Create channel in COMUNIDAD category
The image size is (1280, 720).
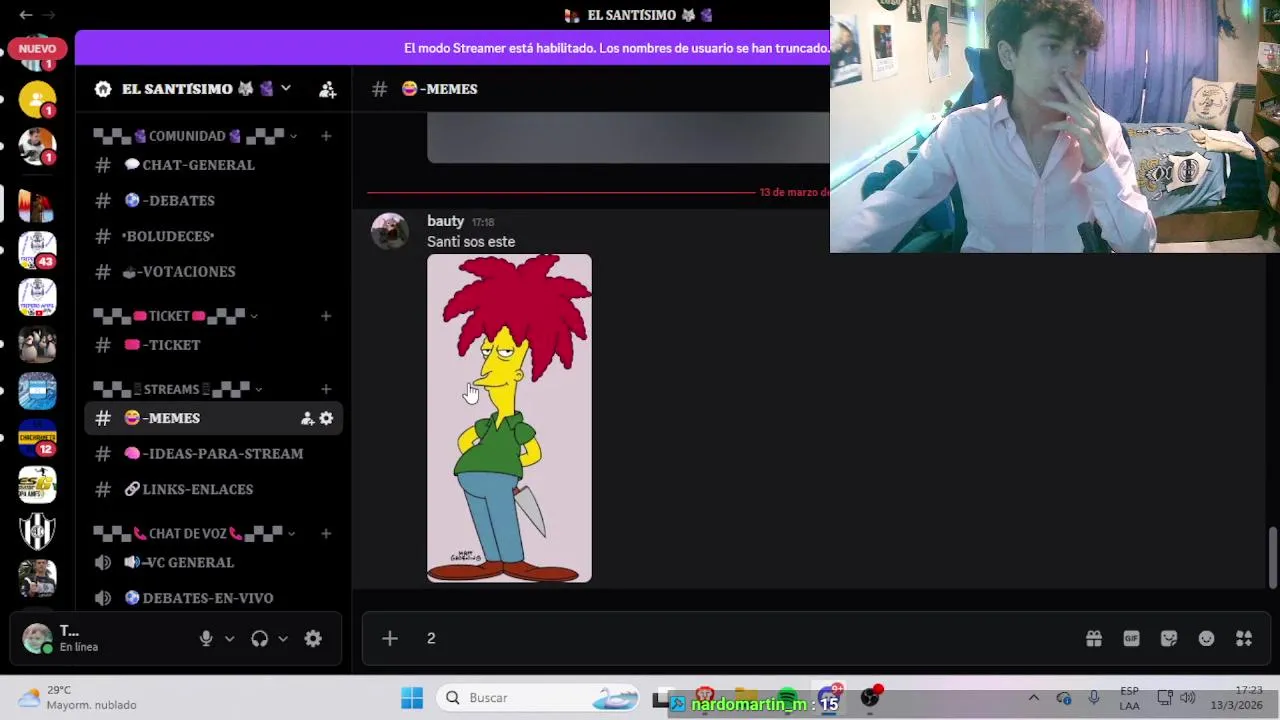coord(326,136)
